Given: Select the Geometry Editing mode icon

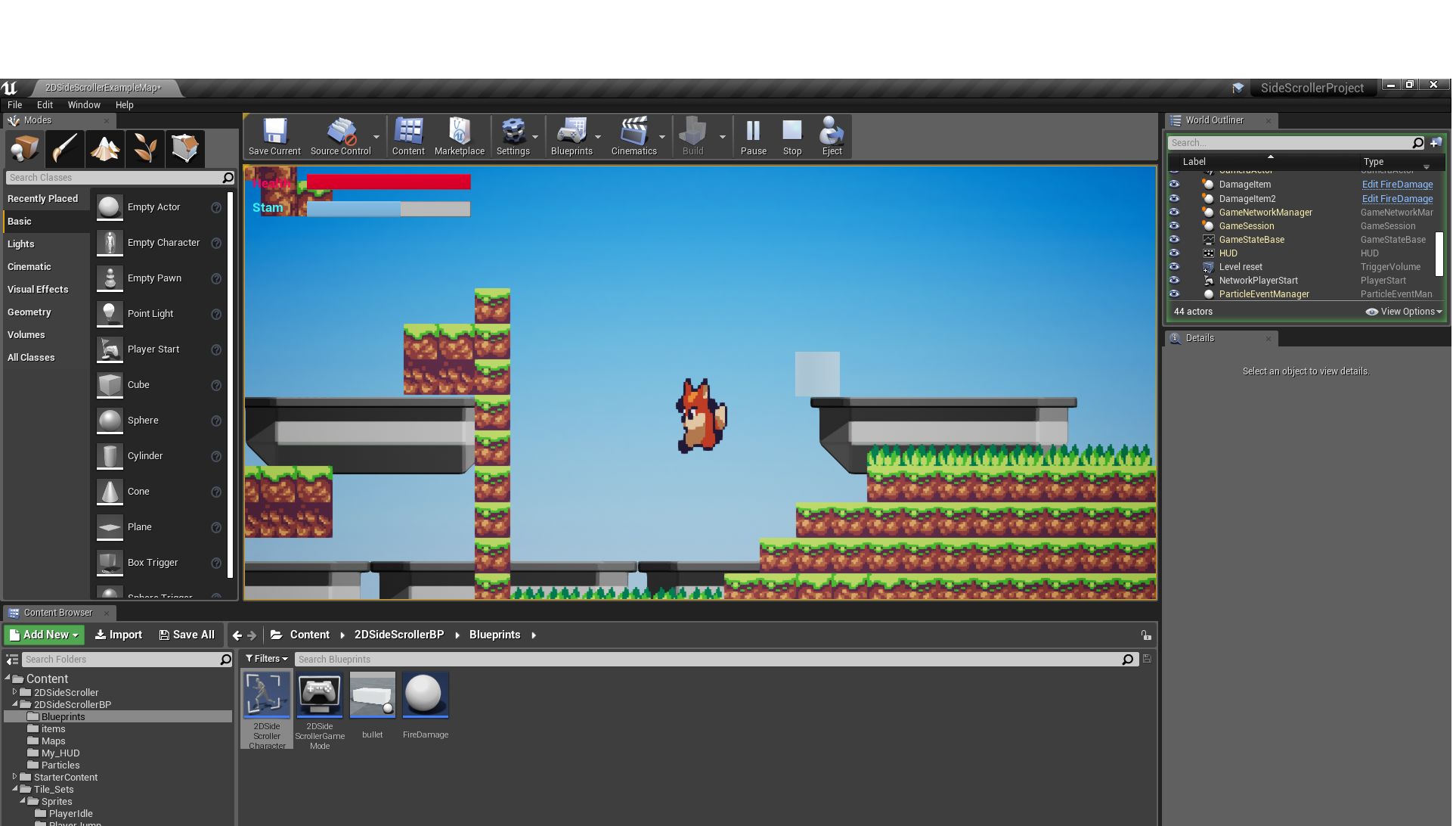Looking at the screenshot, I should (185, 148).
